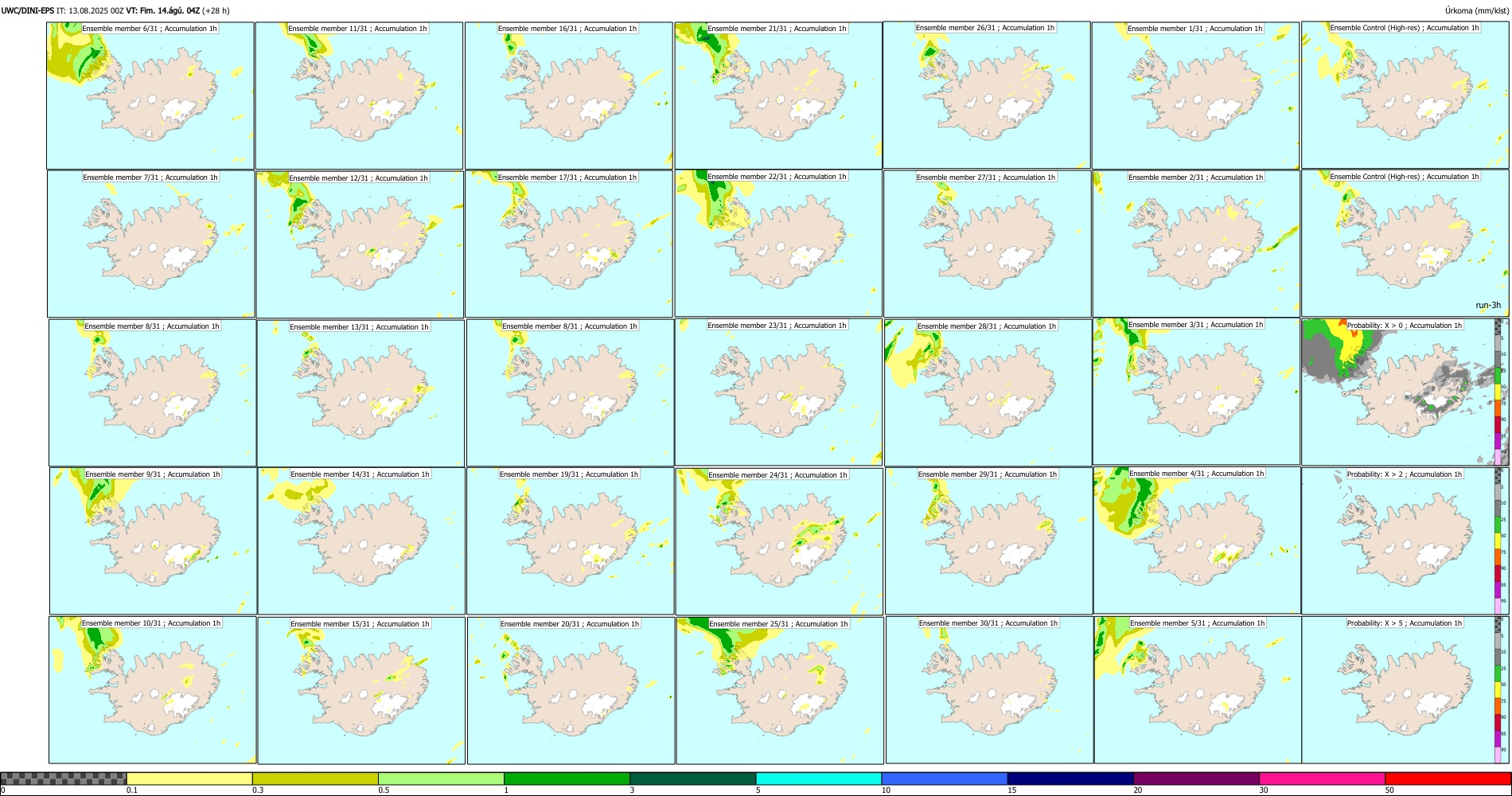Click the '(+28 h)' forecast offset text

click(216, 10)
